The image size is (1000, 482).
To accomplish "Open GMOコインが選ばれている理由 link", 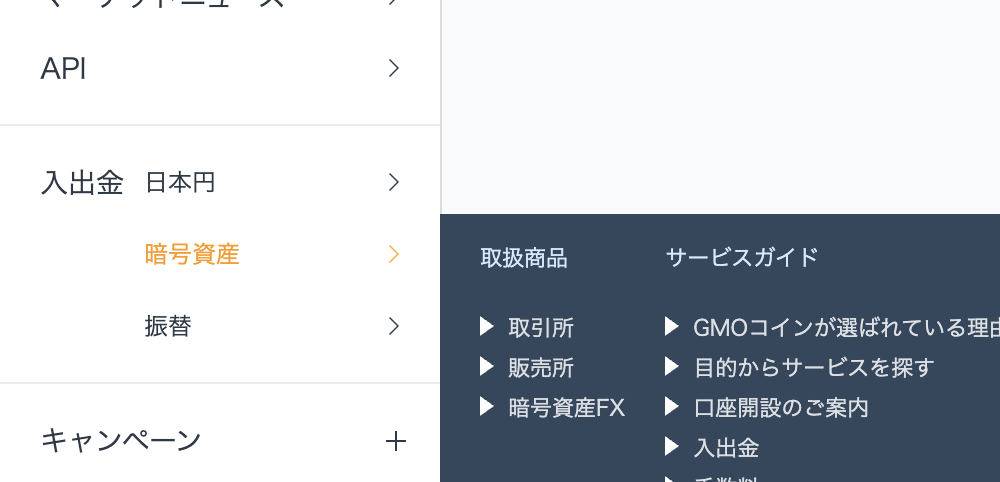I will (x=846, y=328).
